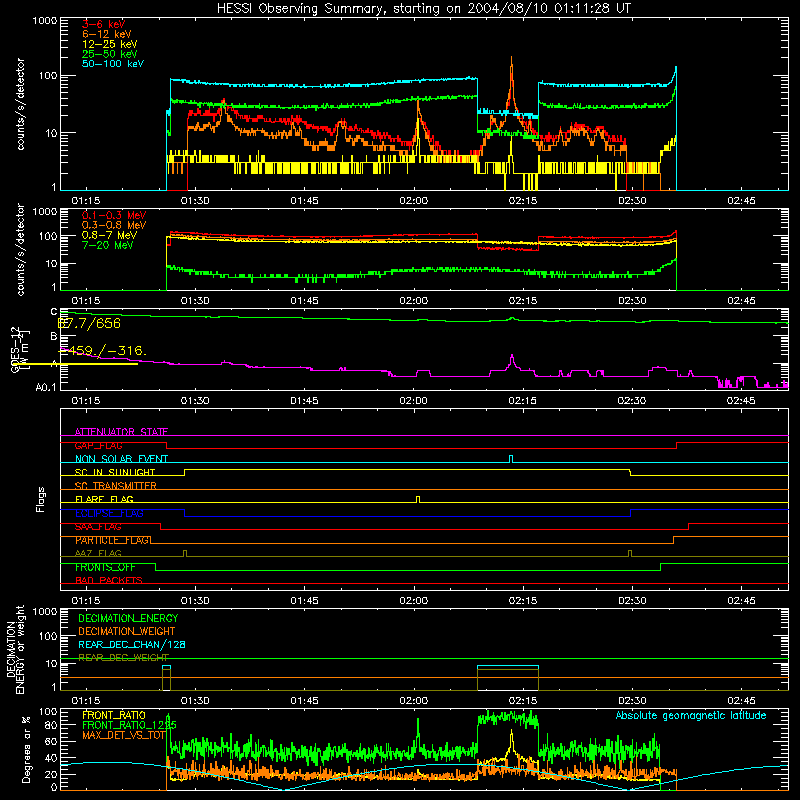The image size is (800, 800).
Task: Click the 0.8-7 MeV legend label
Action: click(109, 235)
